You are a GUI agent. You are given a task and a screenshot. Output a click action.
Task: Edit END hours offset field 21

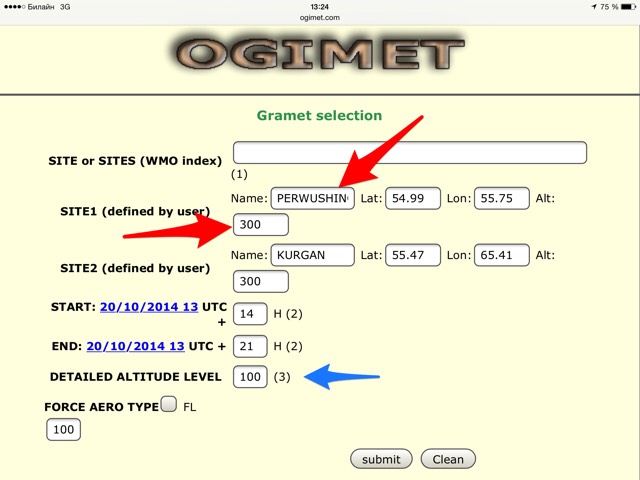point(250,346)
